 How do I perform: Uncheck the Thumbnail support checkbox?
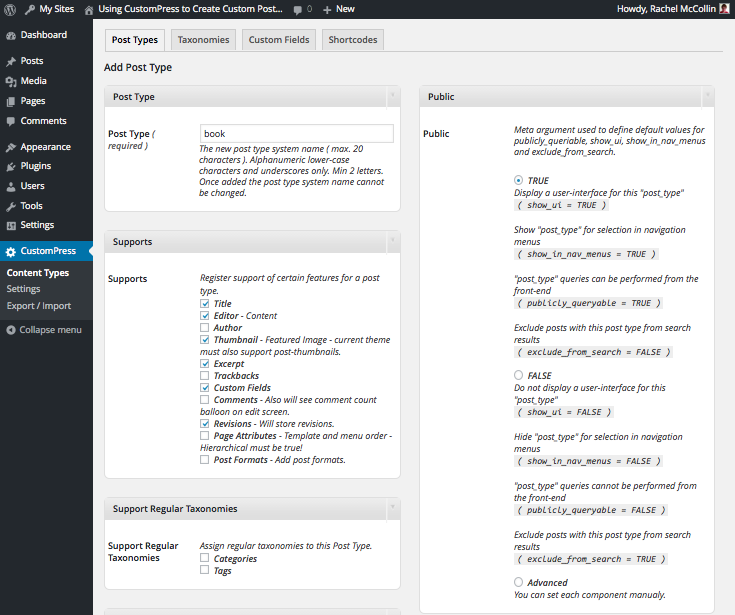click(x=205, y=340)
